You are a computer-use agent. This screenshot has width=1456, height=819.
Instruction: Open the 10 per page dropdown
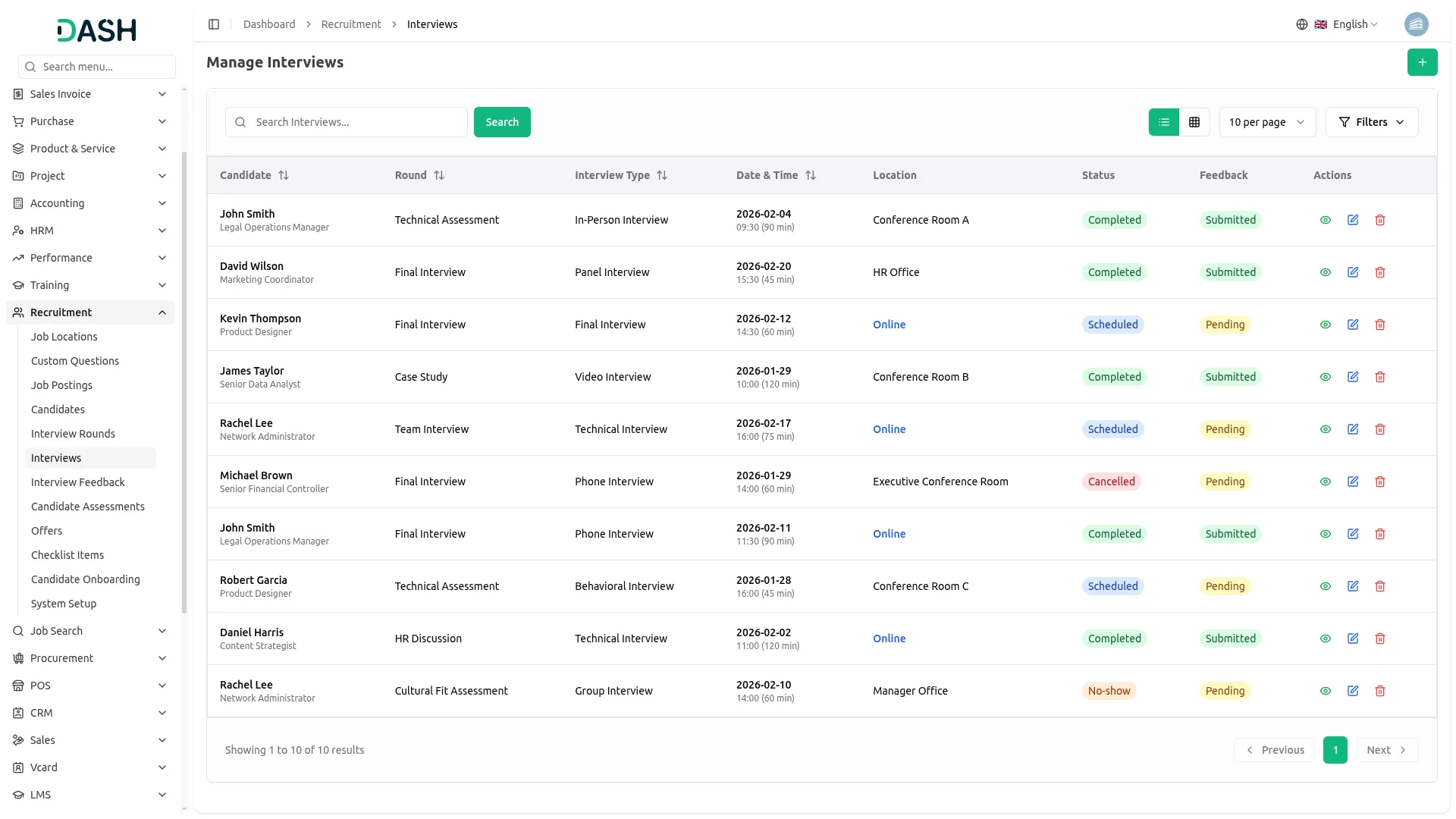point(1266,122)
